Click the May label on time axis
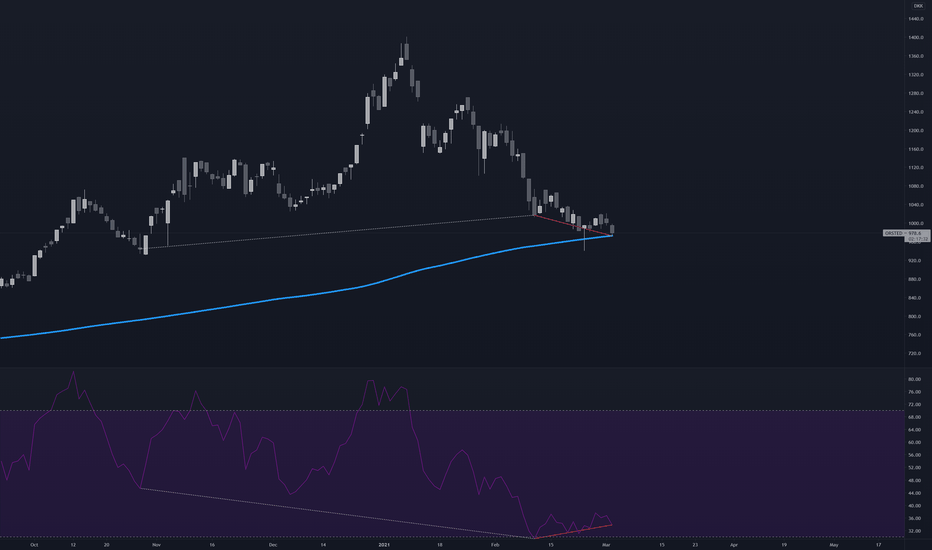The height and width of the screenshot is (550, 932). 834,545
